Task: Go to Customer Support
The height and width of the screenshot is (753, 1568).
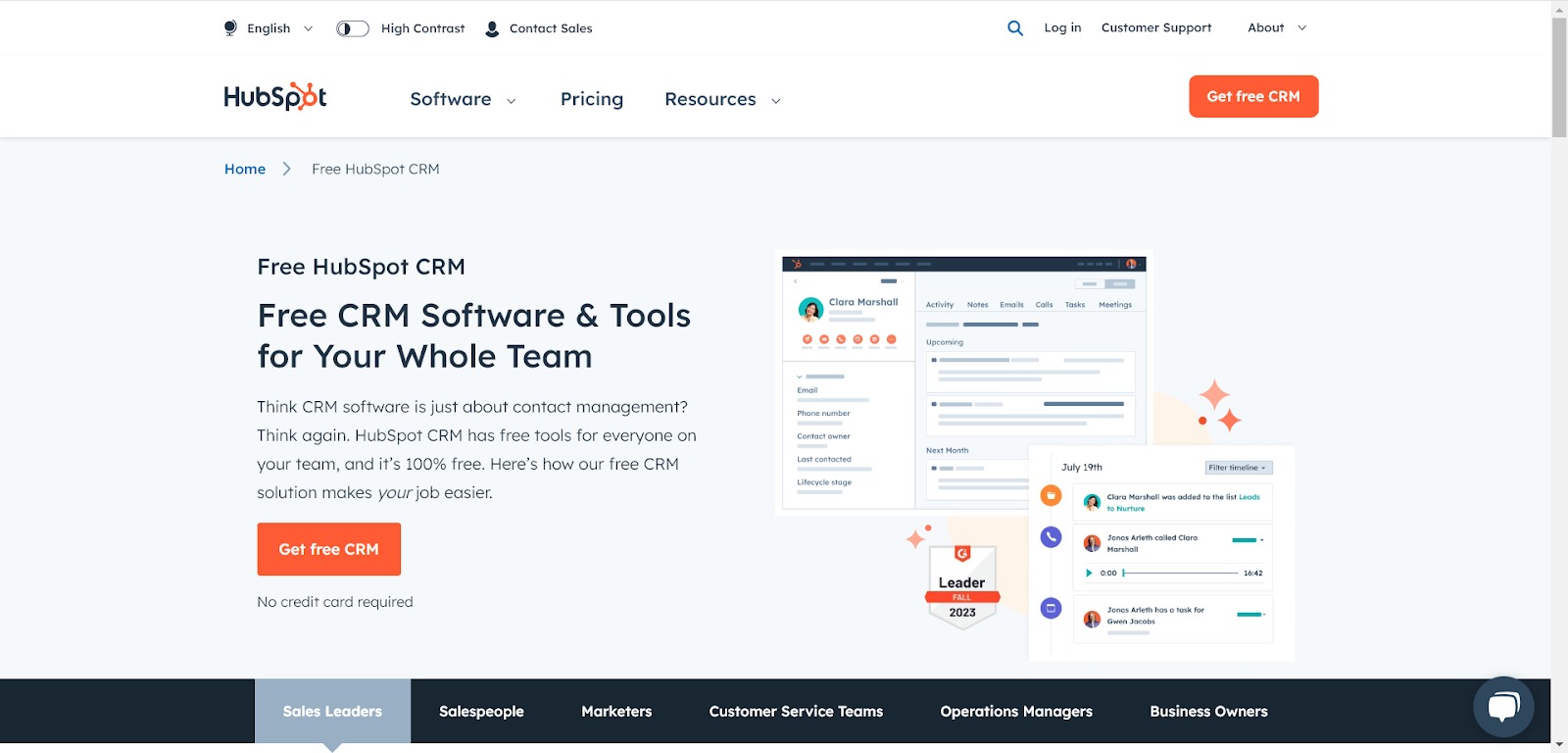Action: (1156, 27)
